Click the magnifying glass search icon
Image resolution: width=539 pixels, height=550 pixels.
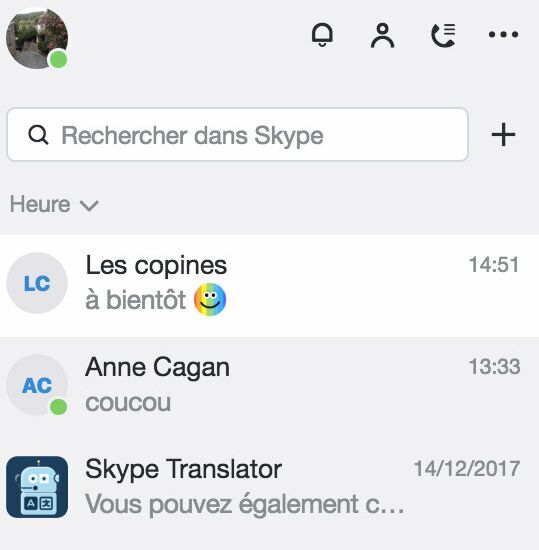[x=38, y=135]
